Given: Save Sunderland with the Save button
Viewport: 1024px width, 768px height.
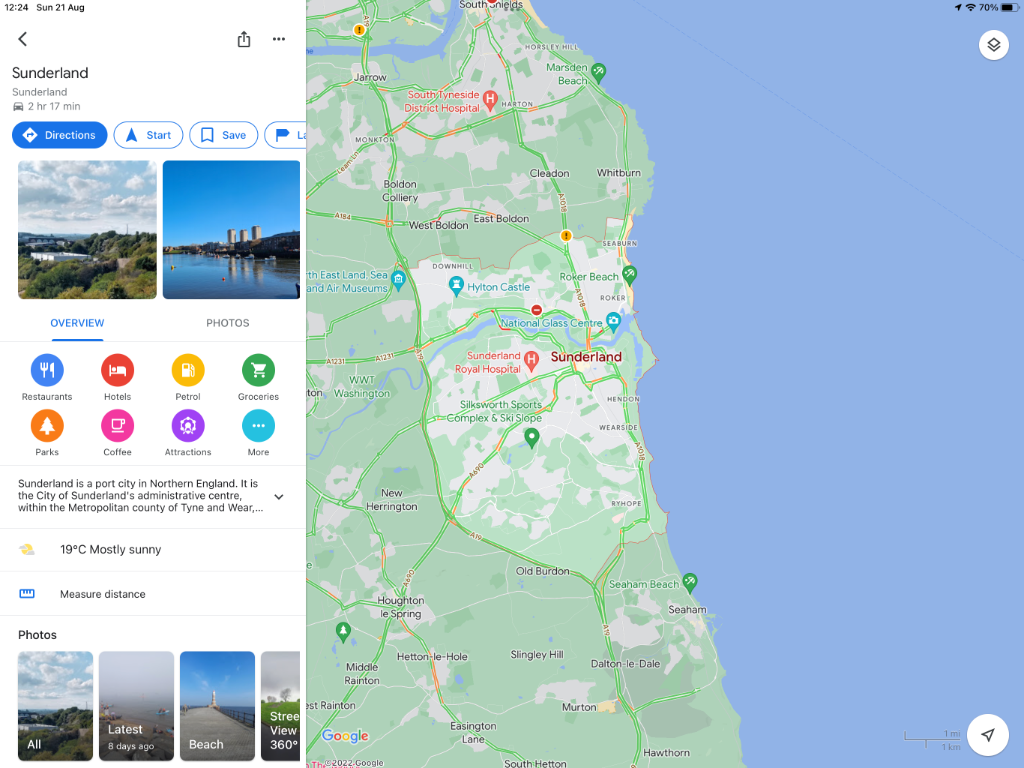Looking at the screenshot, I should tap(223, 135).
